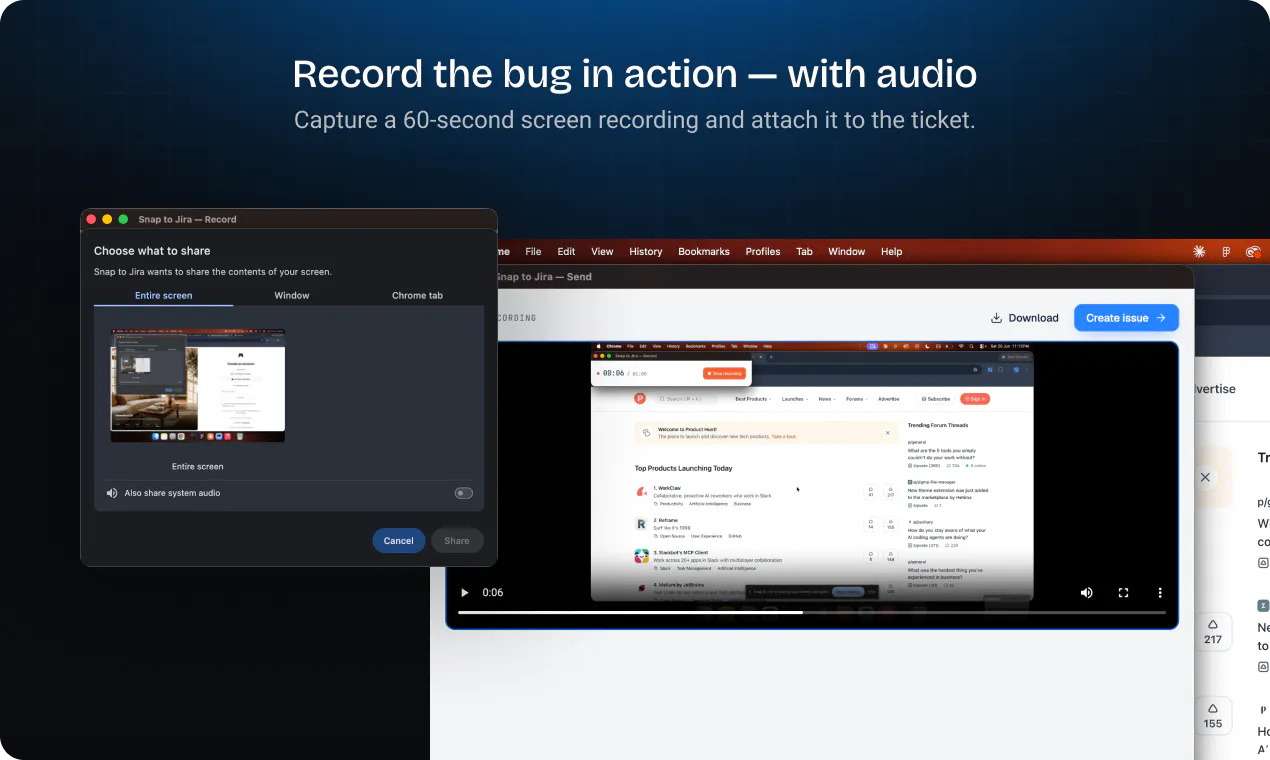The width and height of the screenshot is (1270, 760).
Task: Click the Share button in the dialog
Action: (457, 541)
